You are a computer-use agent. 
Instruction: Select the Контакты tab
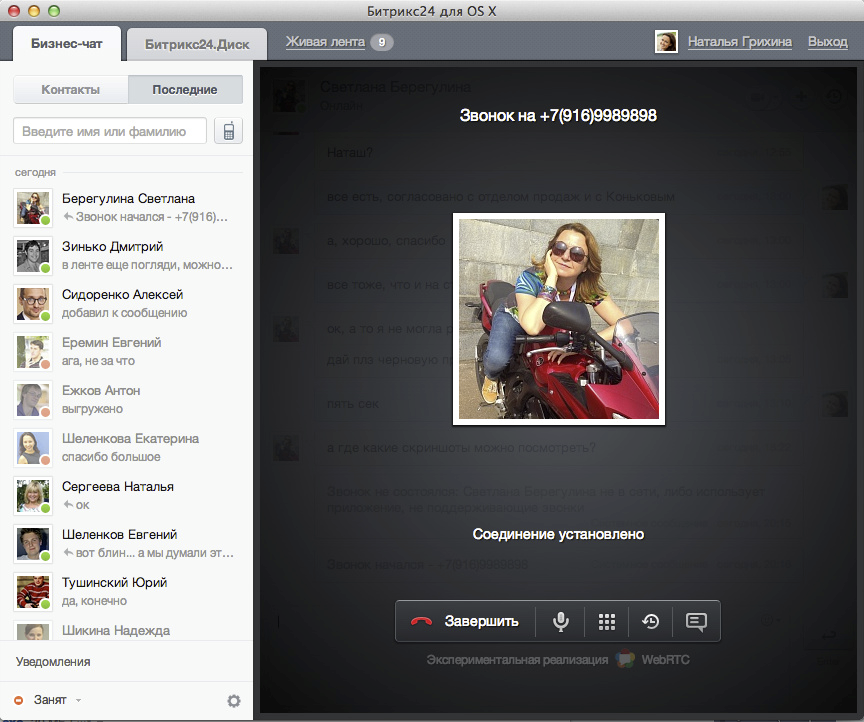tap(71, 89)
